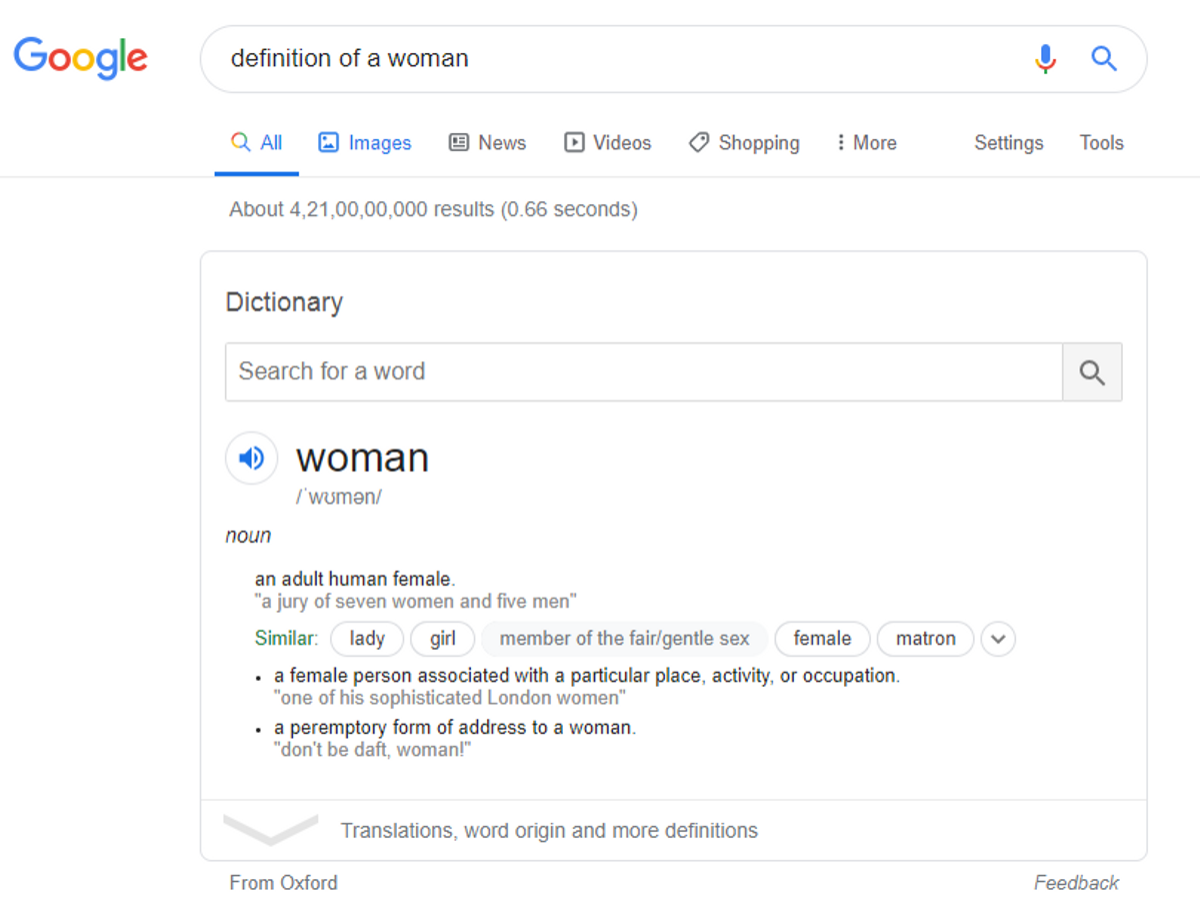Open the More options menu
Image resolution: width=1200 pixels, height=900 pixels.
866,143
